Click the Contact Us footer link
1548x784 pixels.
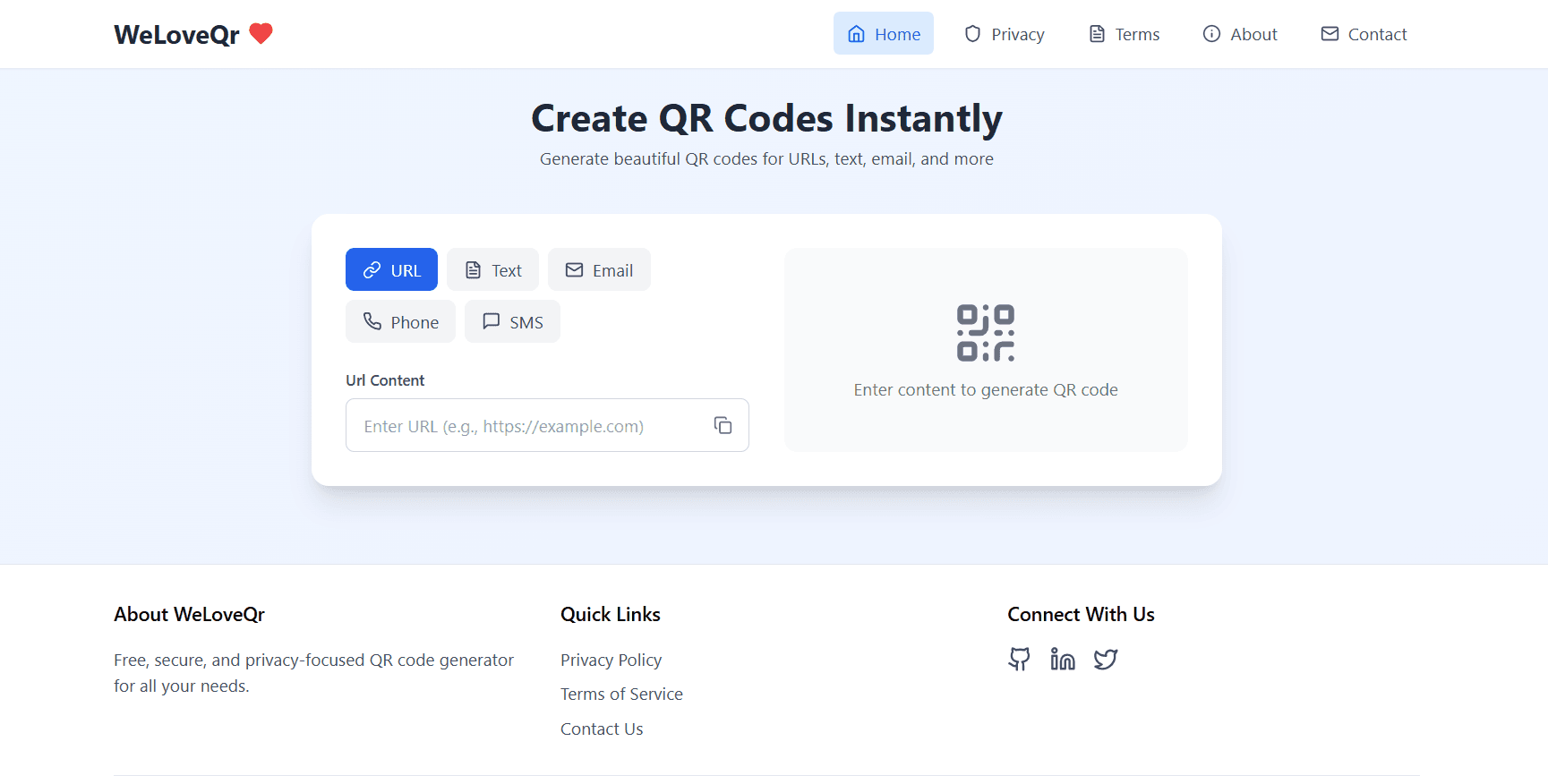click(601, 729)
